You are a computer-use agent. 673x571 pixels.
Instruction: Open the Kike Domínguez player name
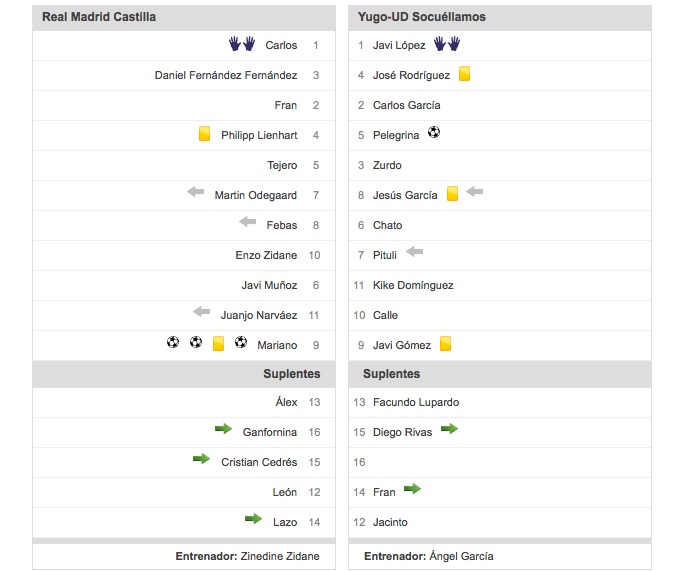pyautogui.click(x=413, y=285)
